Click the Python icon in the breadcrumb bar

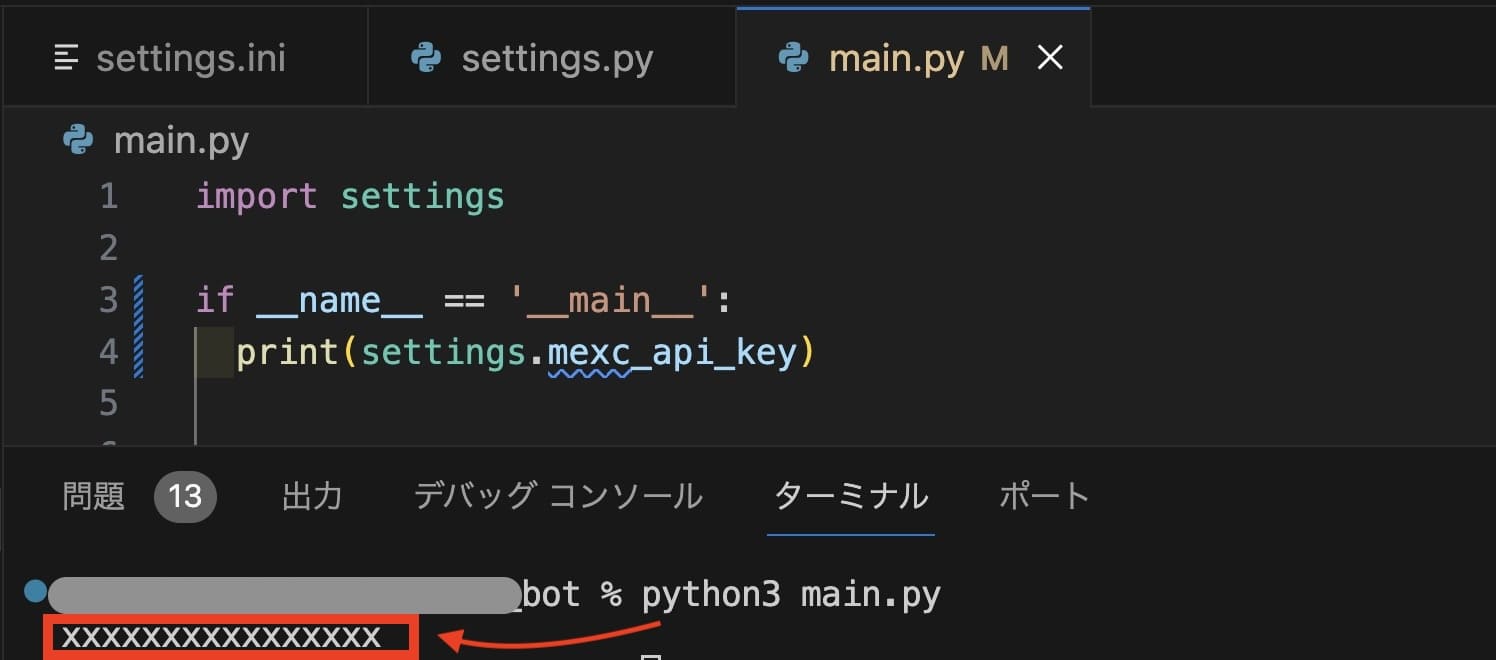pos(77,140)
